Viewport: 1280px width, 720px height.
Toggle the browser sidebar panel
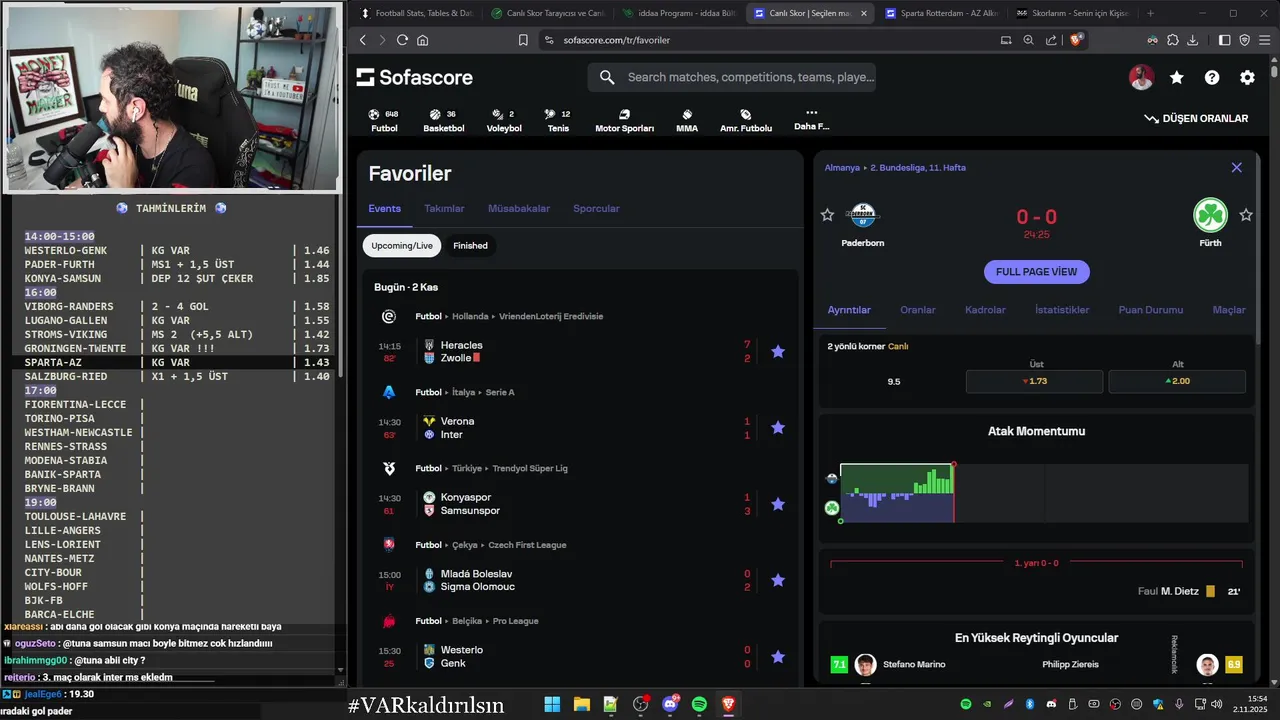1225,40
